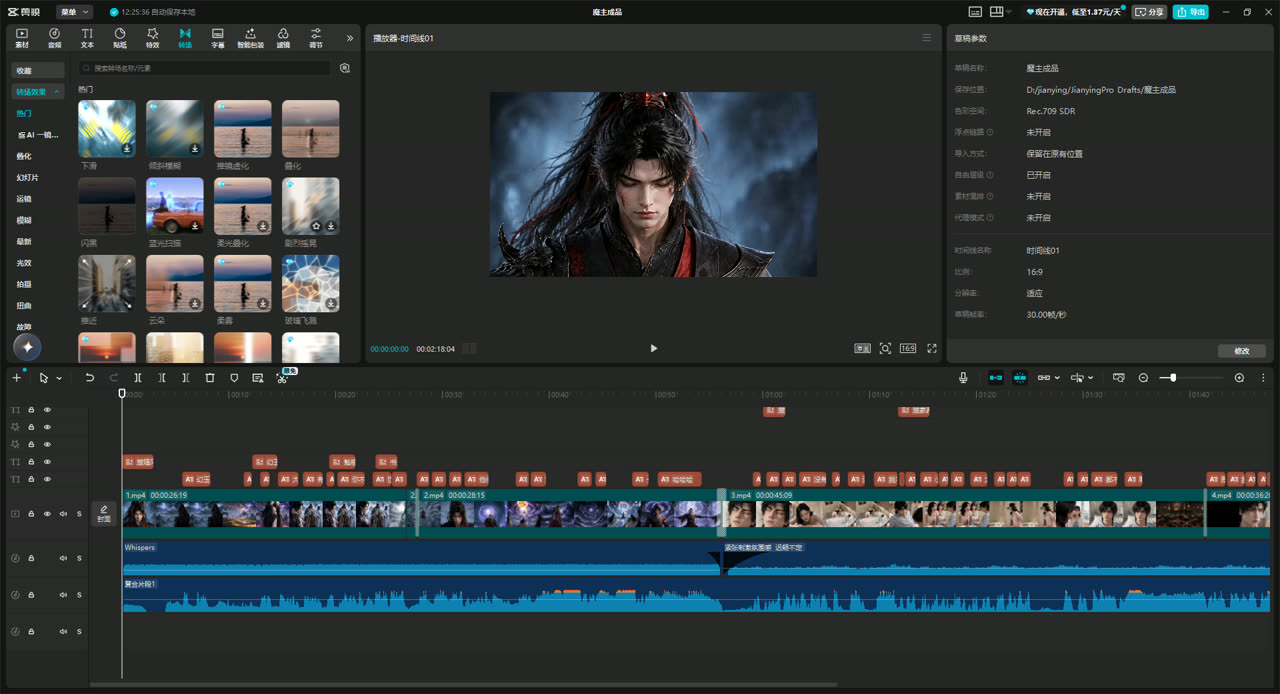The height and width of the screenshot is (694, 1280).
Task: Open the 菜单 menu dropdown
Action: [x=74, y=12]
